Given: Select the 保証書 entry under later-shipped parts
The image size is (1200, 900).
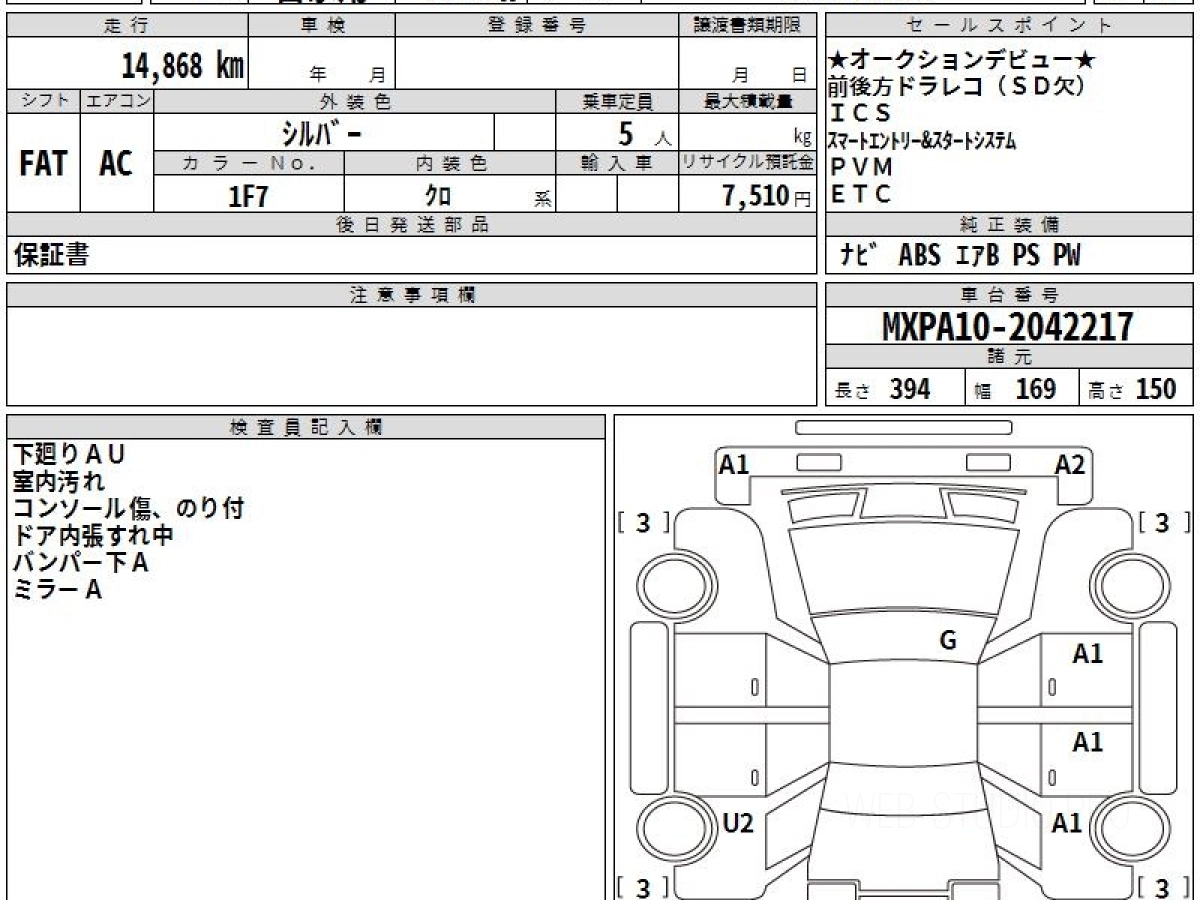Looking at the screenshot, I should [x=52, y=256].
